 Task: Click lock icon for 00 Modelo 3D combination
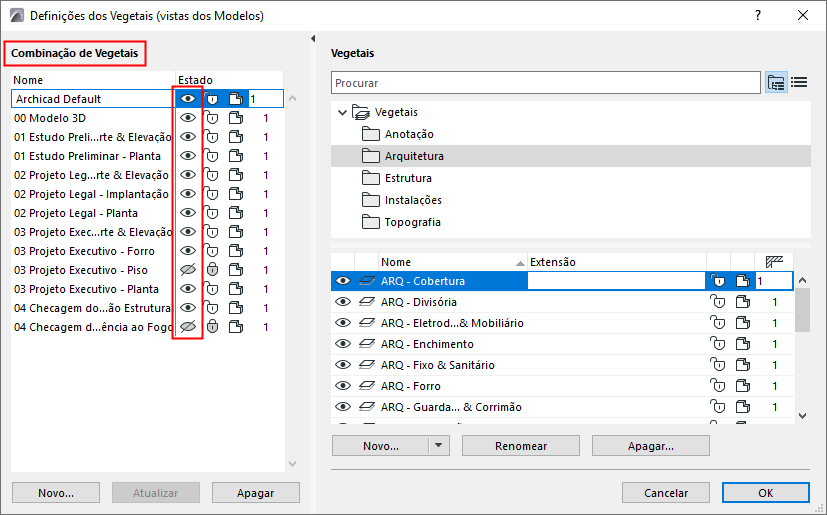coord(212,118)
